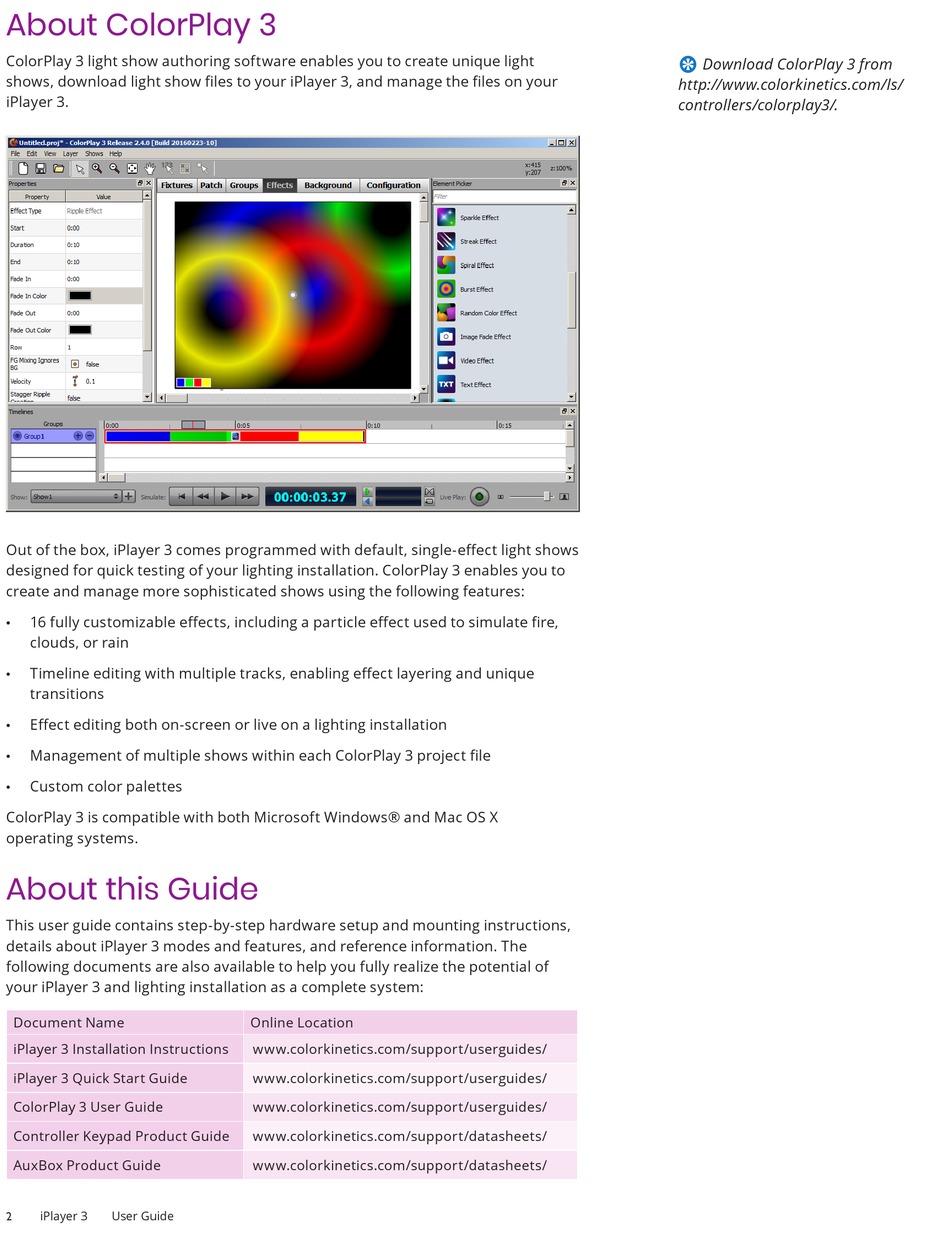Toggle the Group1 visibility circle icon

[x=17, y=436]
